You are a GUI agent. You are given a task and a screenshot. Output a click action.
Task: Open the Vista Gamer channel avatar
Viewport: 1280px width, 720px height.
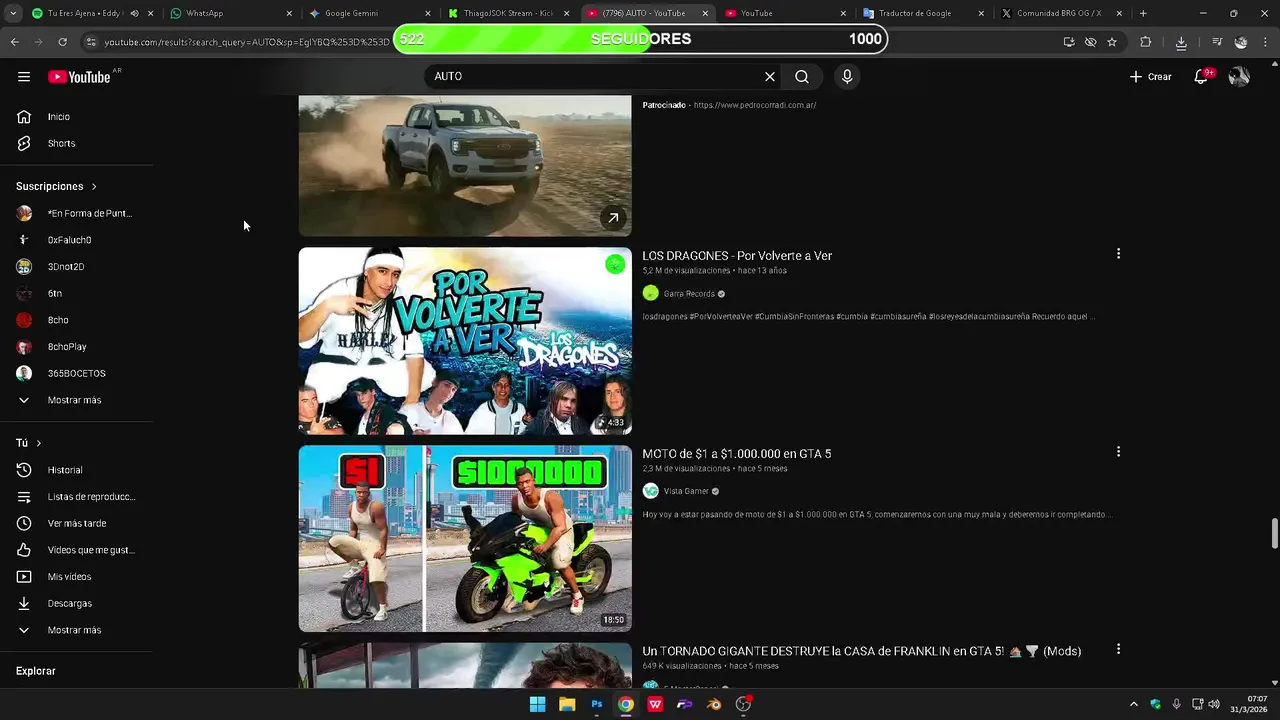point(651,491)
